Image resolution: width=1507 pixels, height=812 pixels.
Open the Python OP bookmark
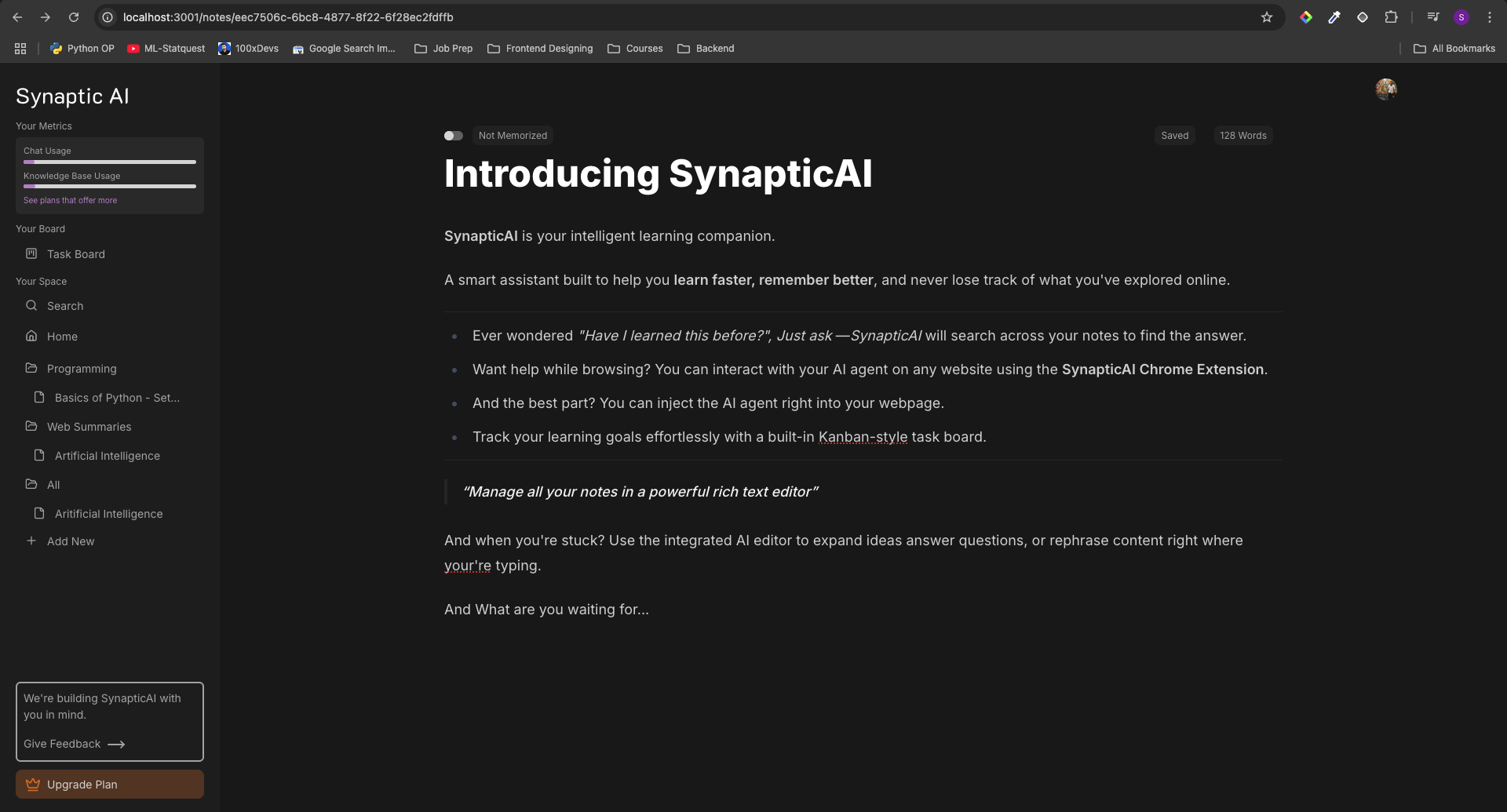click(82, 49)
